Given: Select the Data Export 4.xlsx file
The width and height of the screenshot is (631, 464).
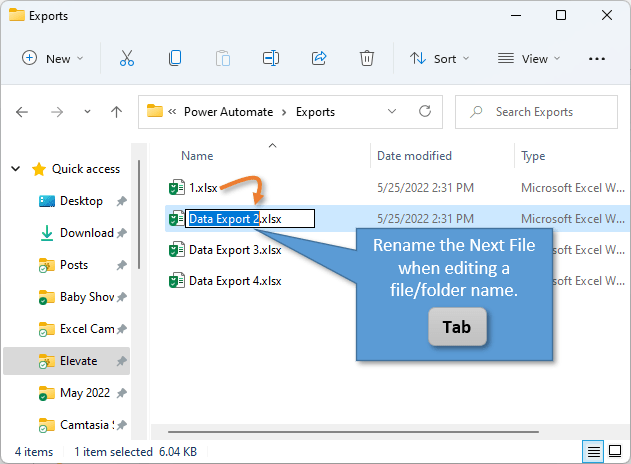Looking at the screenshot, I should [235, 281].
